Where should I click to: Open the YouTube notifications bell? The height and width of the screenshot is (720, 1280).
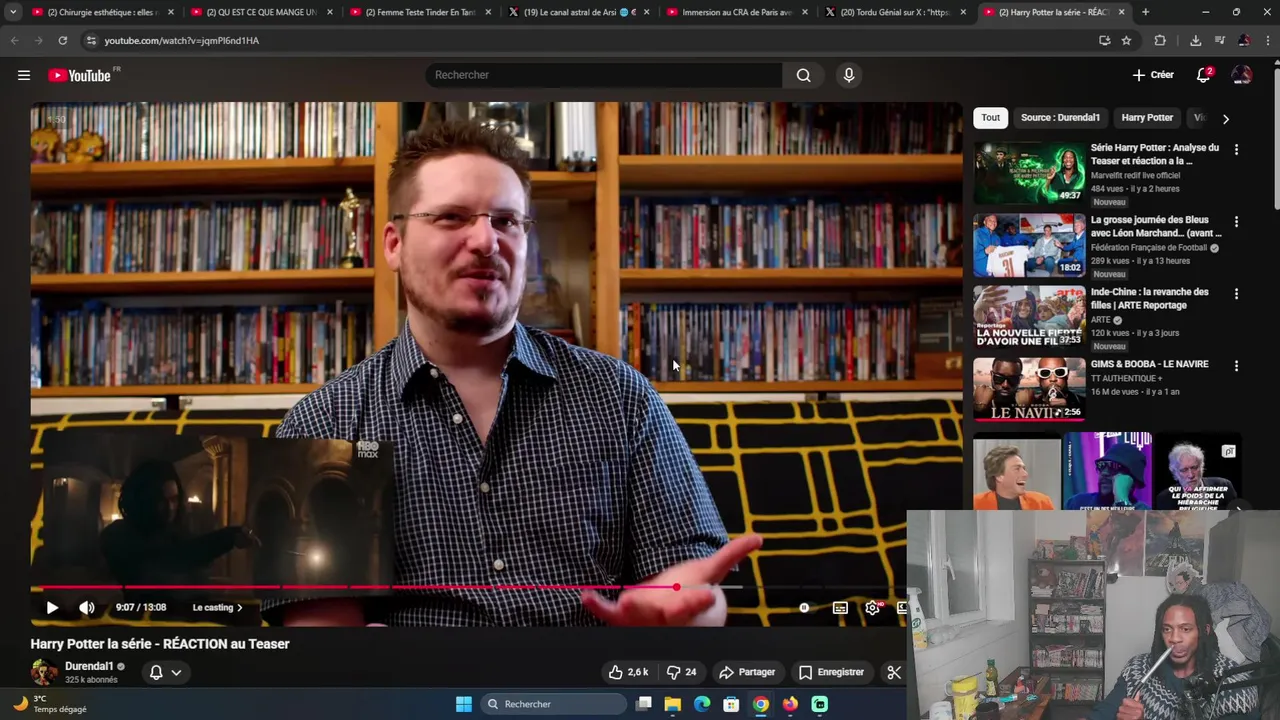(x=1204, y=75)
